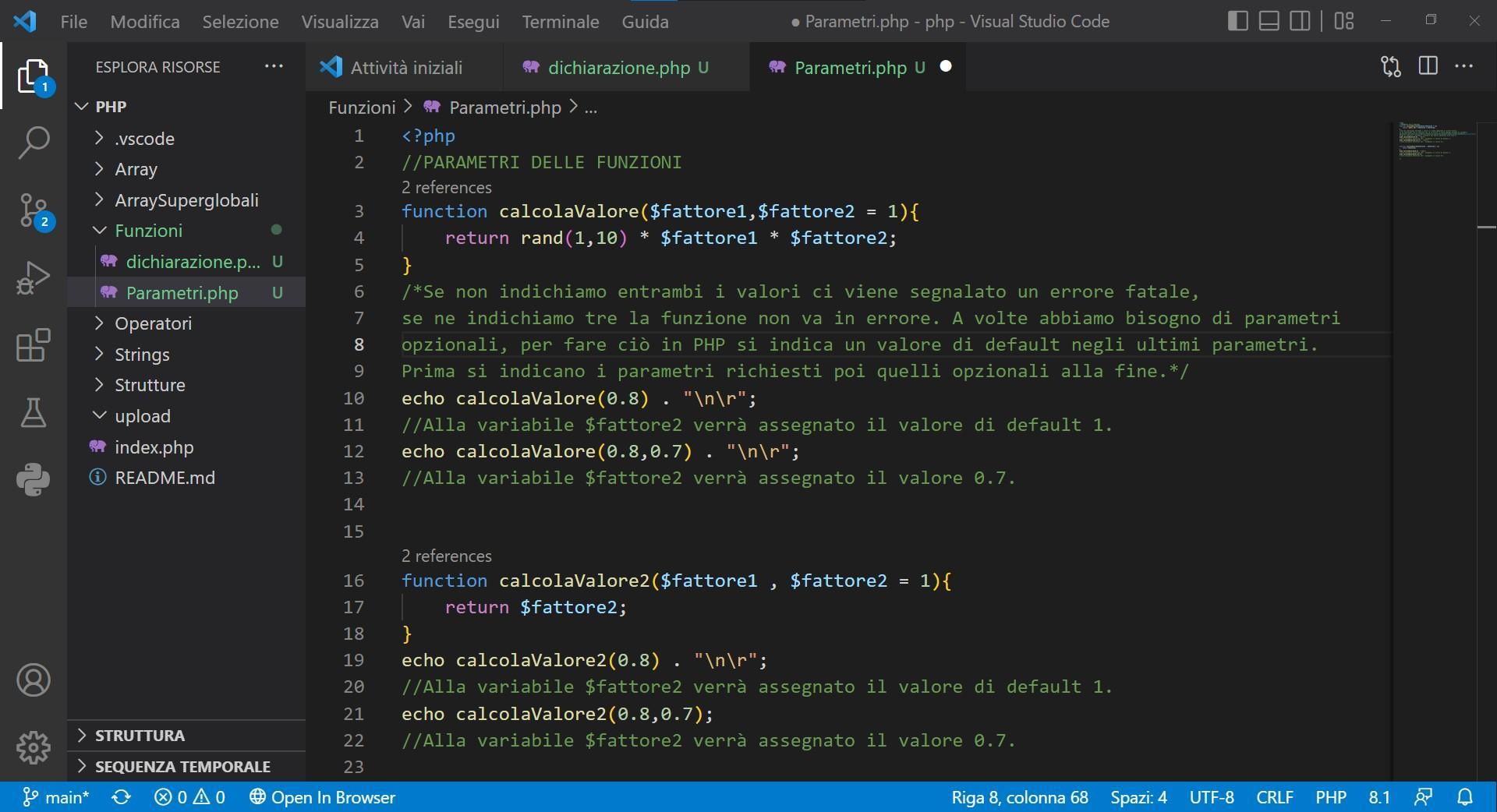
Task: Click Funzioni breadcrumb segment
Action: [x=362, y=108]
